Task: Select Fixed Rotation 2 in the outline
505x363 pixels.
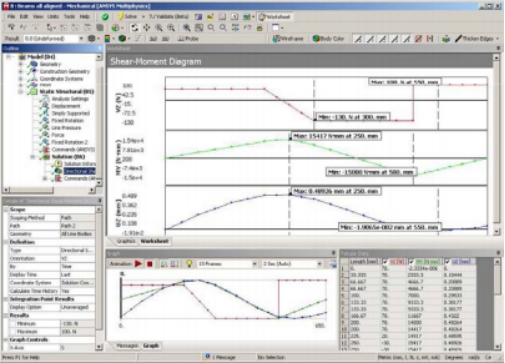Action: coord(69,142)
